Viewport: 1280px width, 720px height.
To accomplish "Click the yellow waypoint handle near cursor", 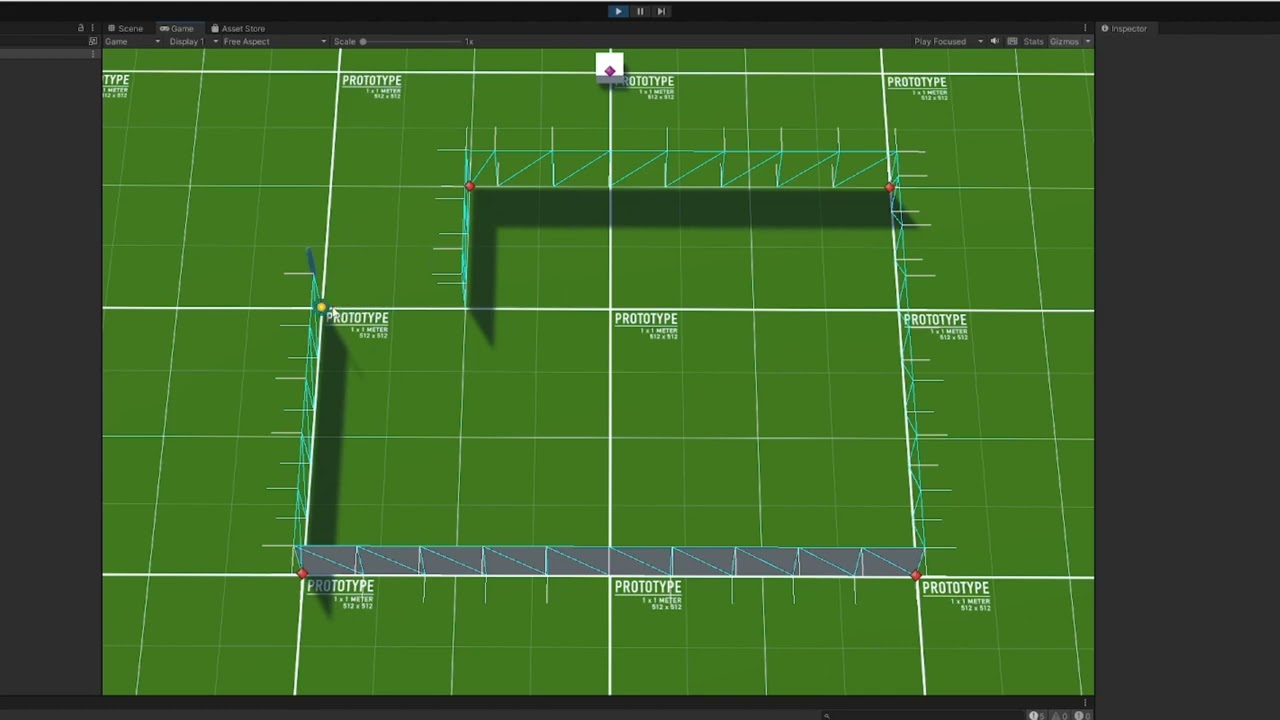I will coord(320,308).
